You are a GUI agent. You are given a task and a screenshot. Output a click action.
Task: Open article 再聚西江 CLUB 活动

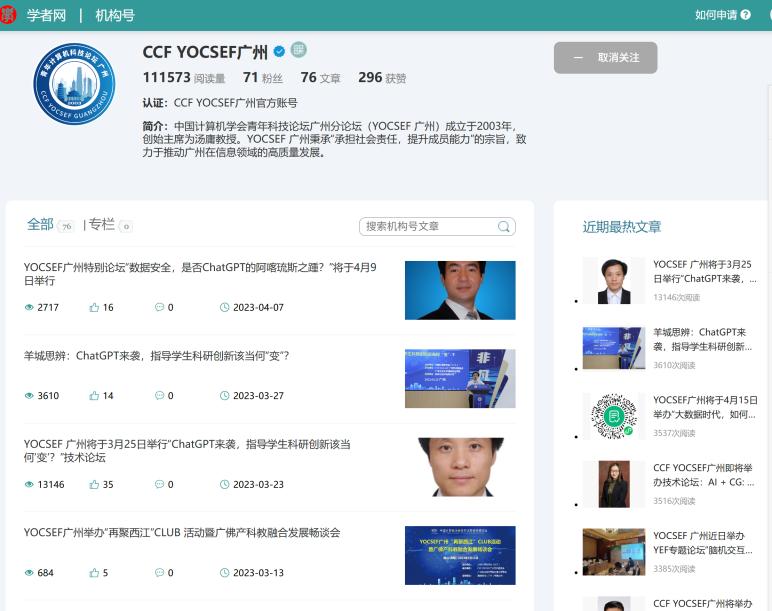tap(182, 533)
